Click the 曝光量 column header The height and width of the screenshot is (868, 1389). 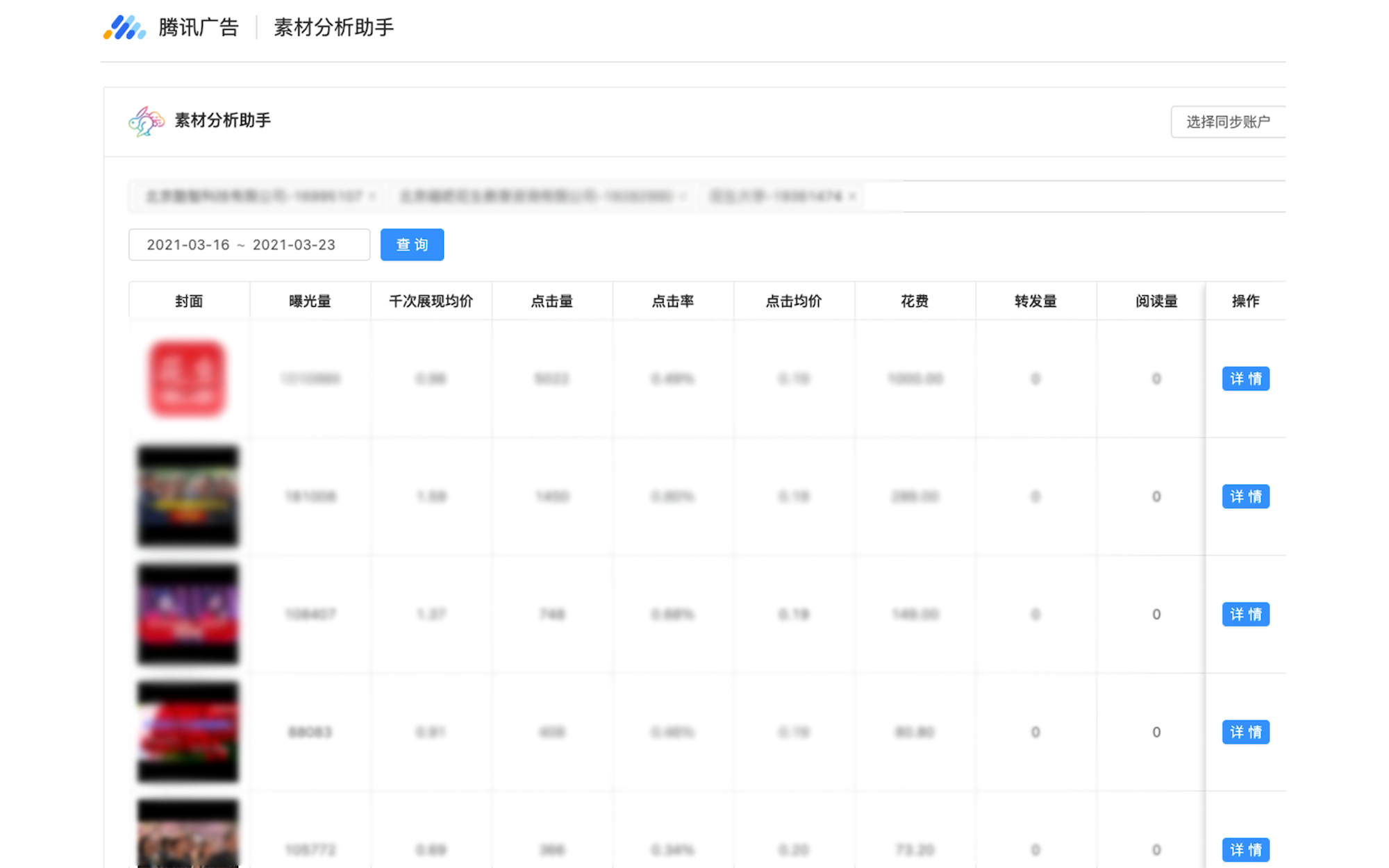click(x=310, y=301)
